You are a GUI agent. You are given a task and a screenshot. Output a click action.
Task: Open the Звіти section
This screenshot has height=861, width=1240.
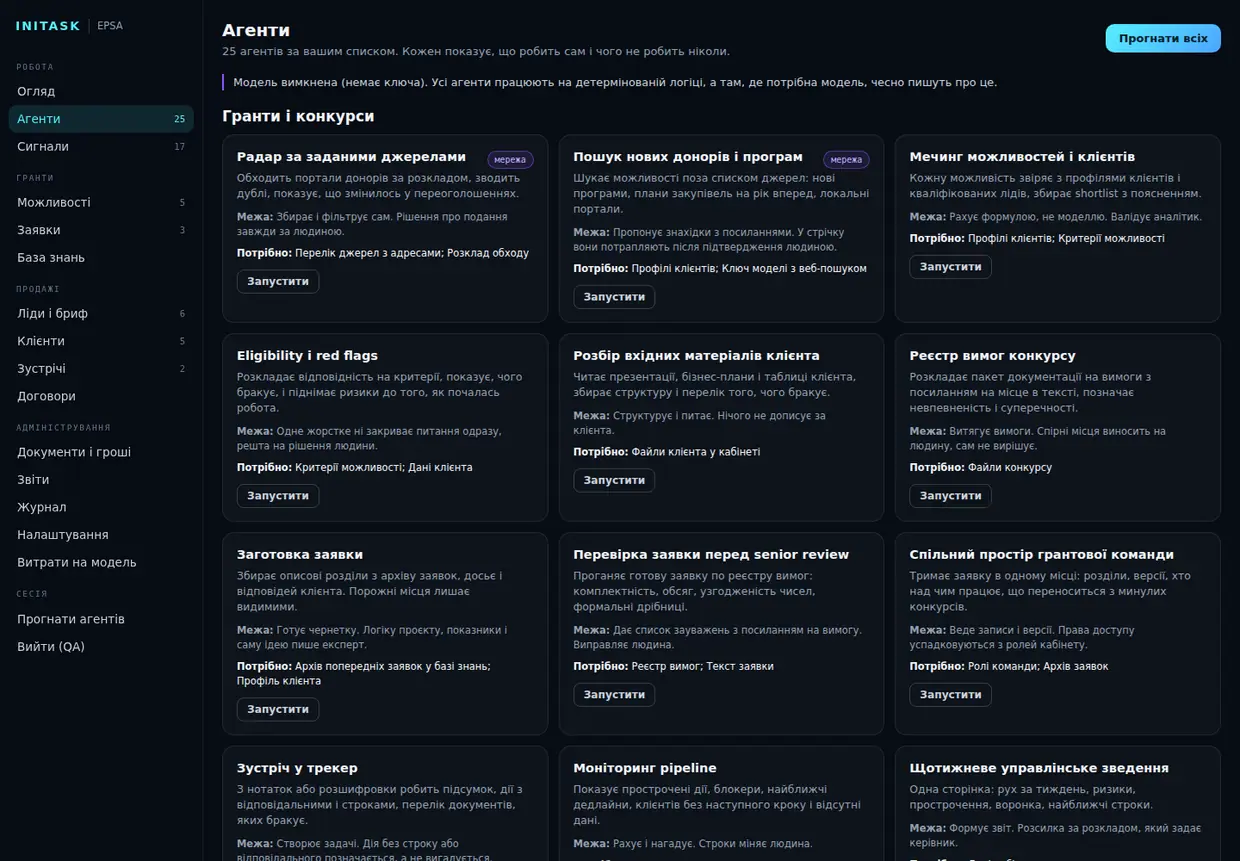[x=101, y=479]
